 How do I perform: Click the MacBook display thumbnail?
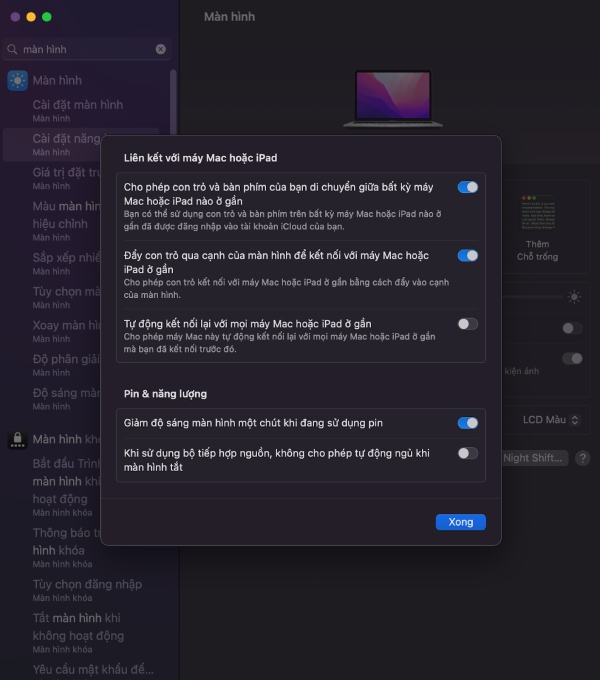(393, 98)
